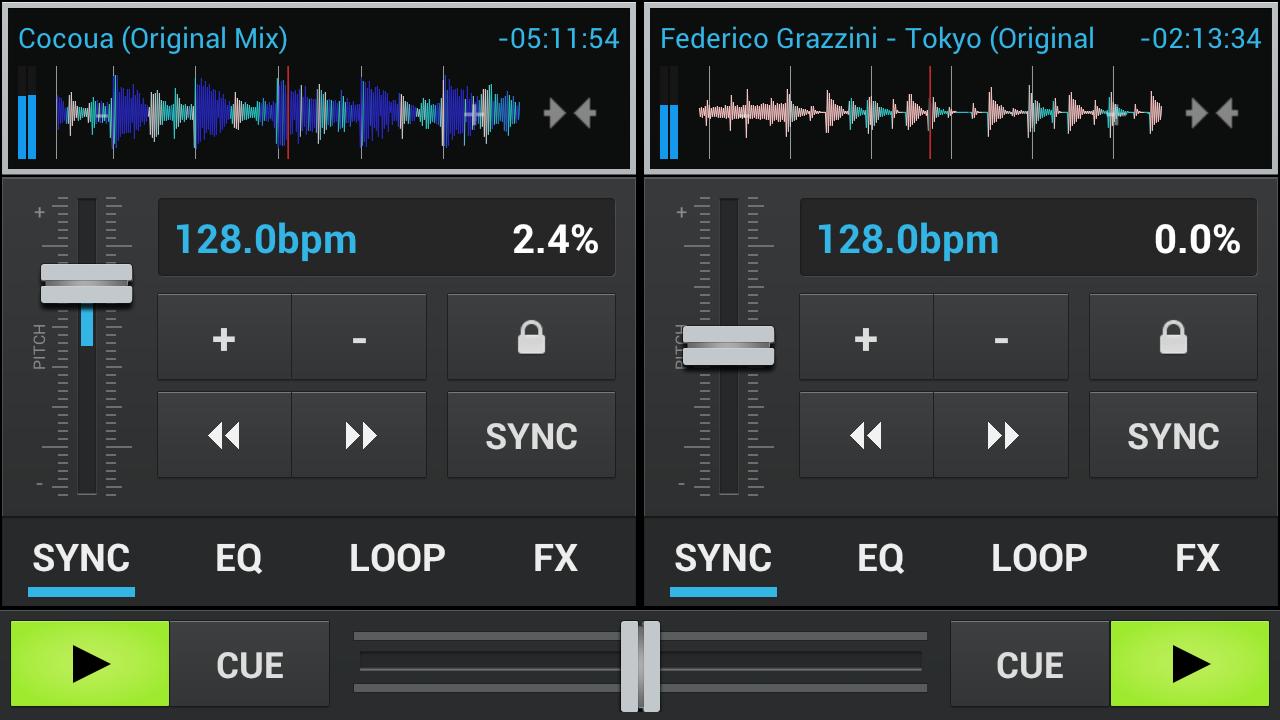This screenshot has width=1280, height=720.
Task: Select the left deck SYNC tab
Action: 81,558
